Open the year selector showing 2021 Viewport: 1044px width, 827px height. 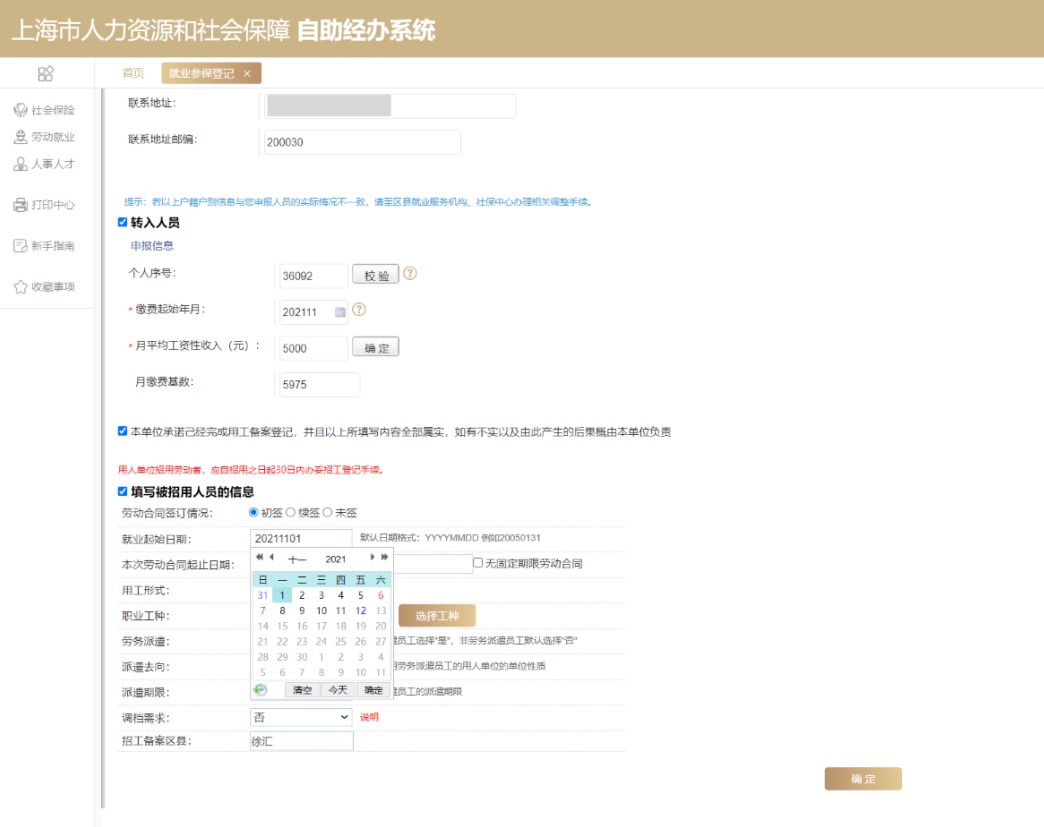[x=336, y=559]
